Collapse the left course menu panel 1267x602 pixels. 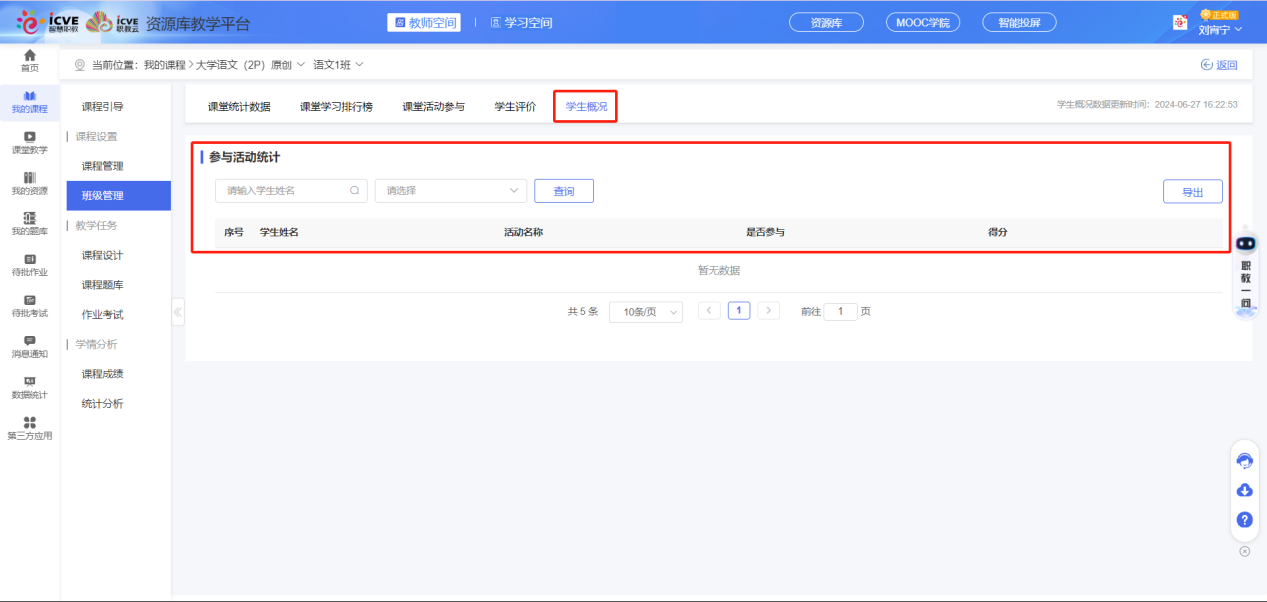pos(178,312)
